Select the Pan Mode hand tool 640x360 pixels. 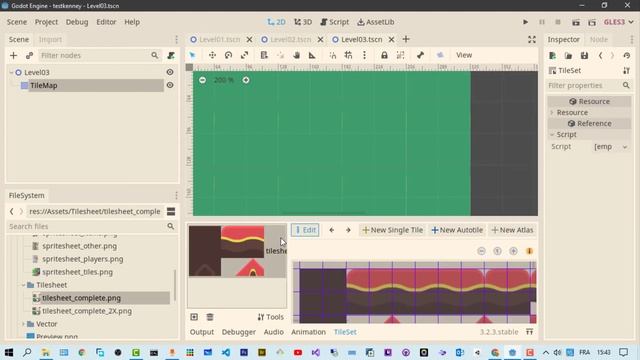pos(296,55)
